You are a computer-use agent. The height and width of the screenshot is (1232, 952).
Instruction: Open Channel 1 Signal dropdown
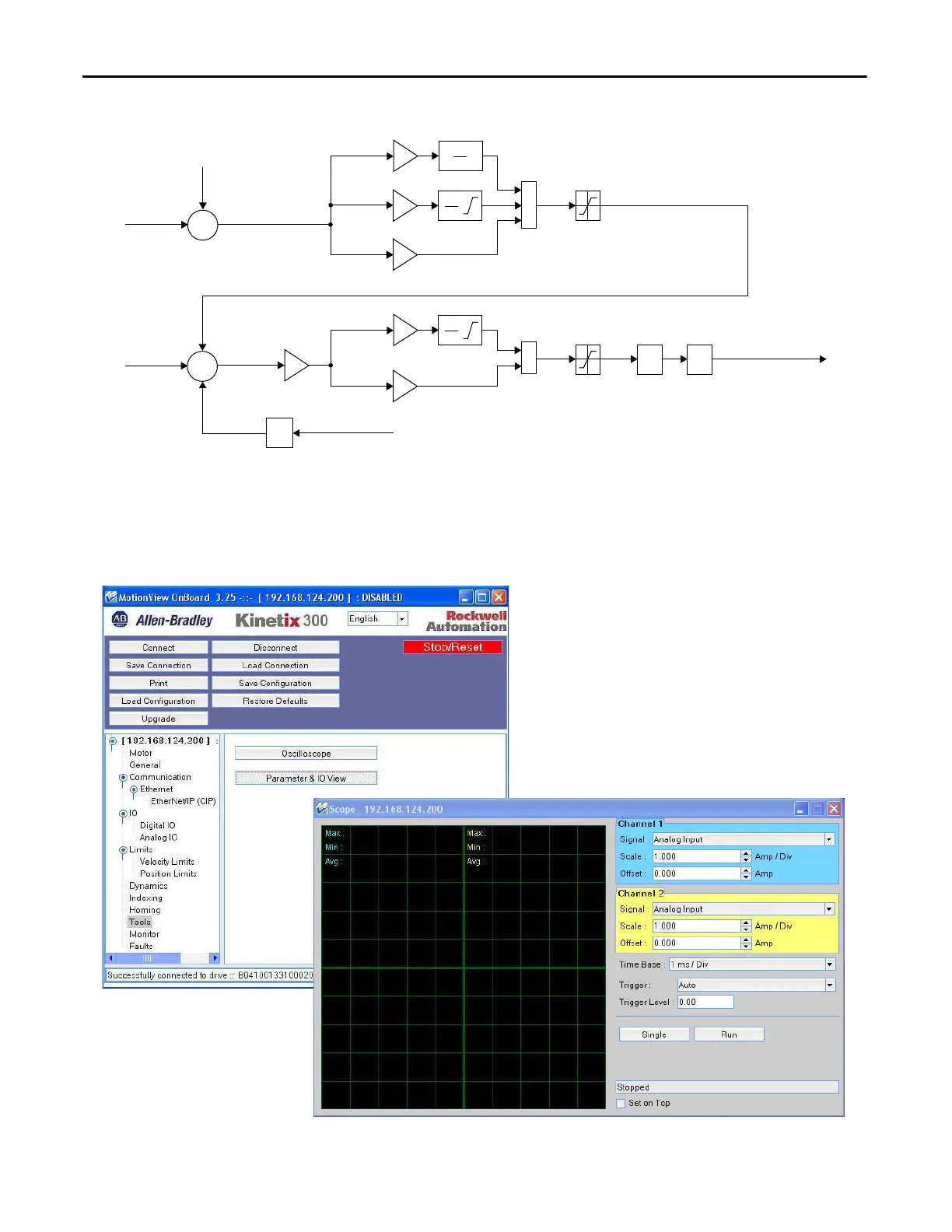[829, 839]
